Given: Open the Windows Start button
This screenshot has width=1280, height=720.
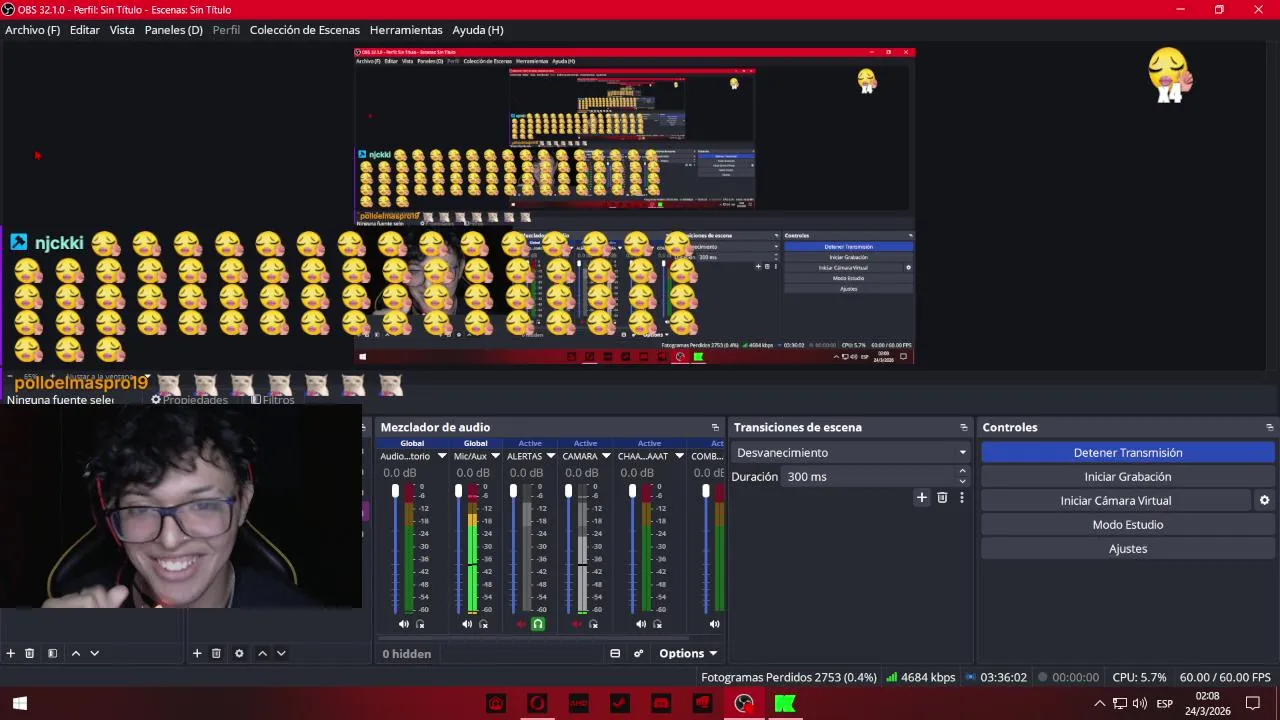Looking at the screenshot, I should [x=19, y=703].
